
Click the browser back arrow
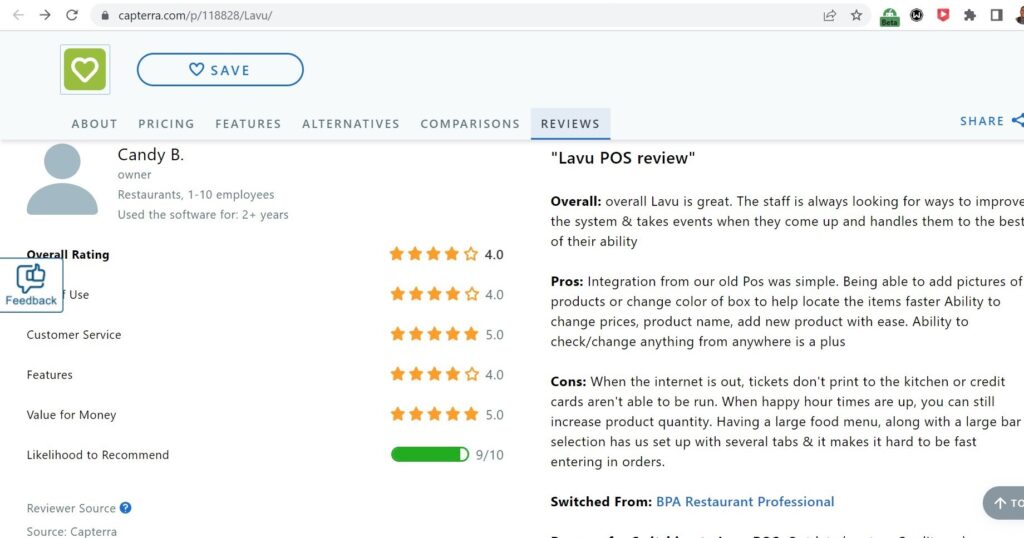click(18, 15)
